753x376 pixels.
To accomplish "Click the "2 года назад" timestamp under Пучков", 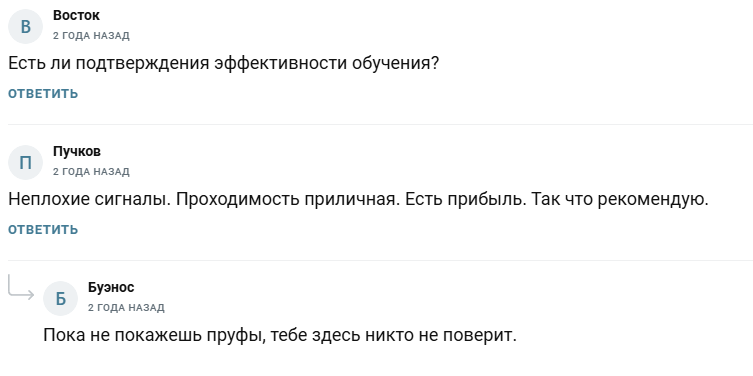I will [x=91, y=172].
